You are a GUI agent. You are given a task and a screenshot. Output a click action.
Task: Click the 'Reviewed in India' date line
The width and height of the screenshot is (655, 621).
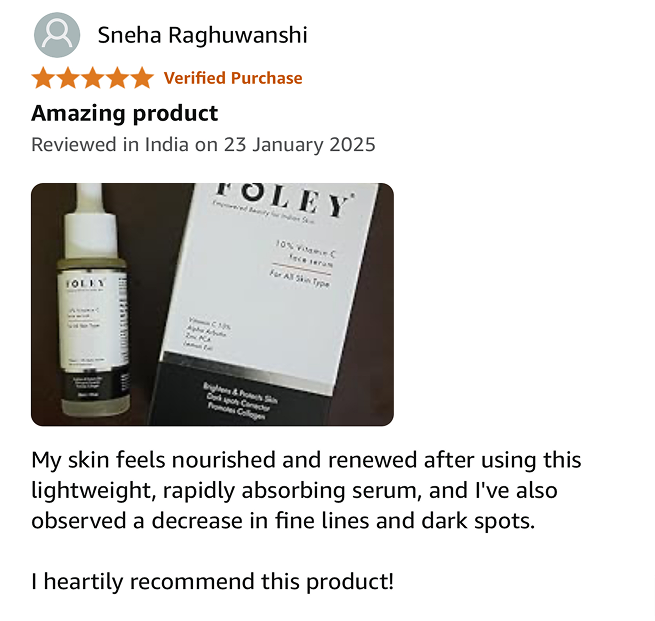tap(203, 145)
